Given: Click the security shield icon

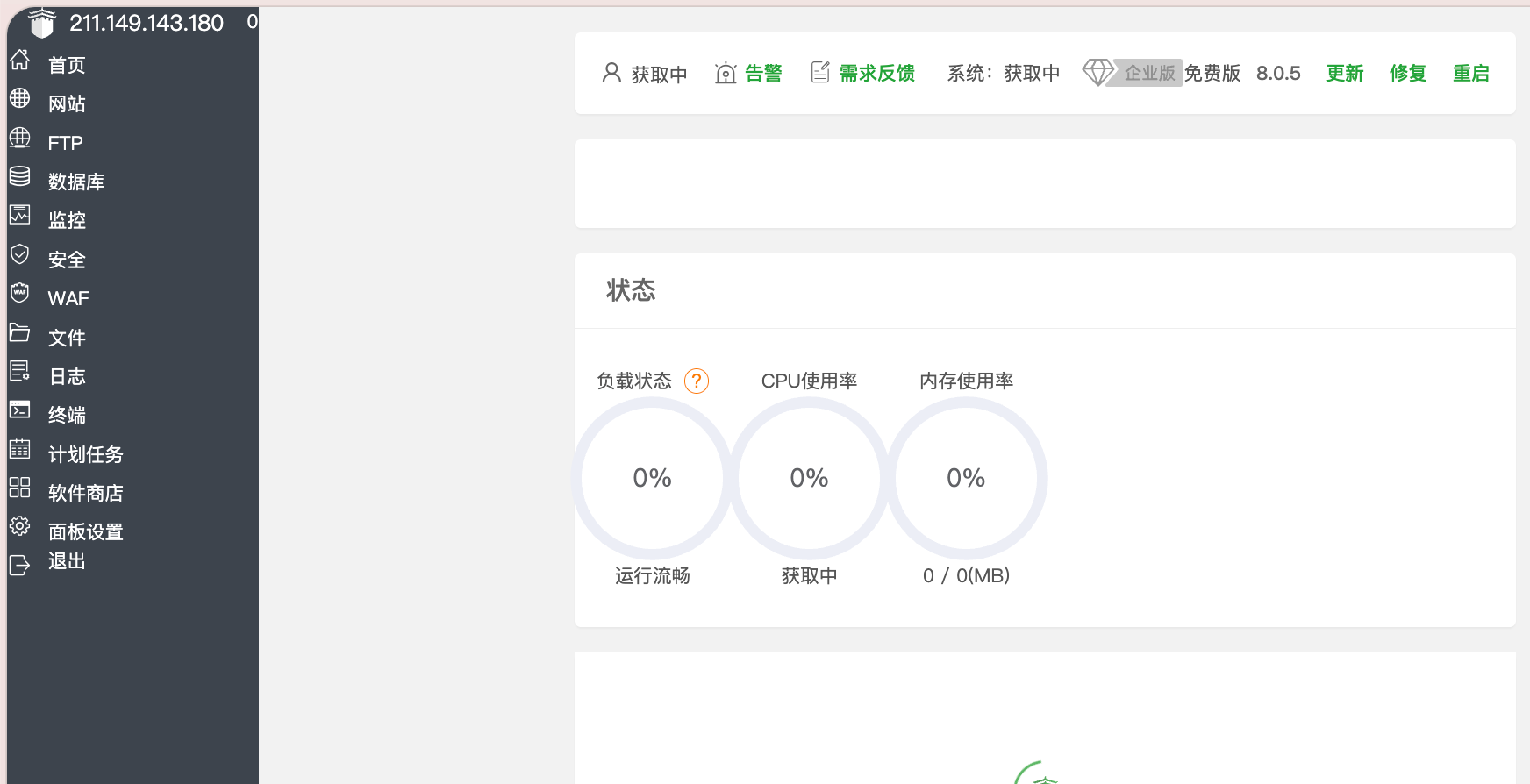Looking at the screenshot, I should click(x=19, y=254).
